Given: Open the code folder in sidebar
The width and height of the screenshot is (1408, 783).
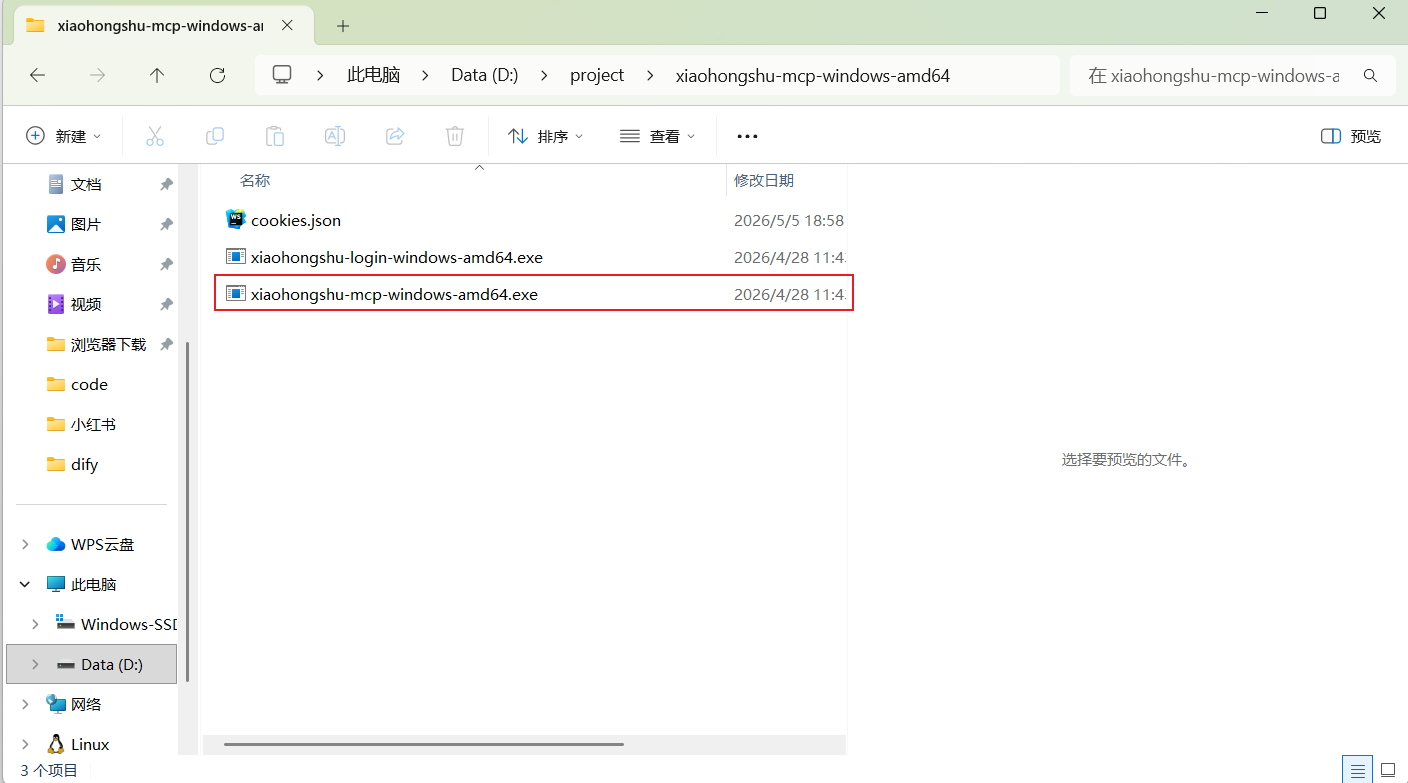Looking at the screenshot, I should pyautogui.click(x=89, y=385).
